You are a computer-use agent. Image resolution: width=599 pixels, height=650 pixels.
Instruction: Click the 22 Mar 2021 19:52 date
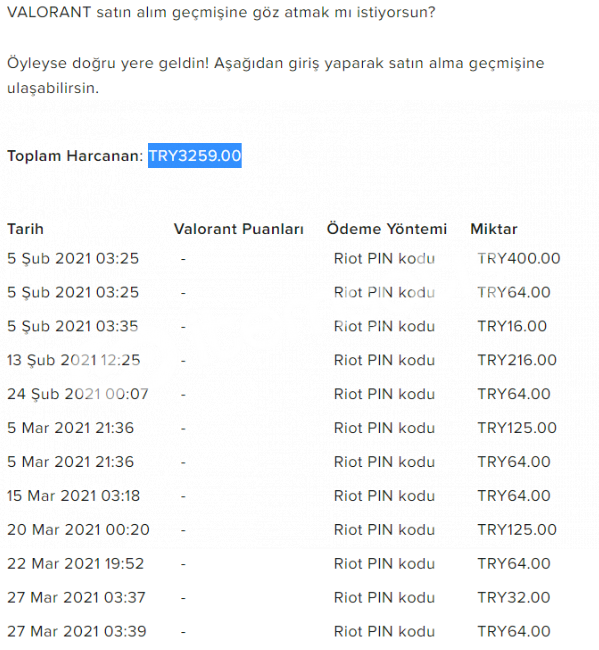click(x=75, y=564)
